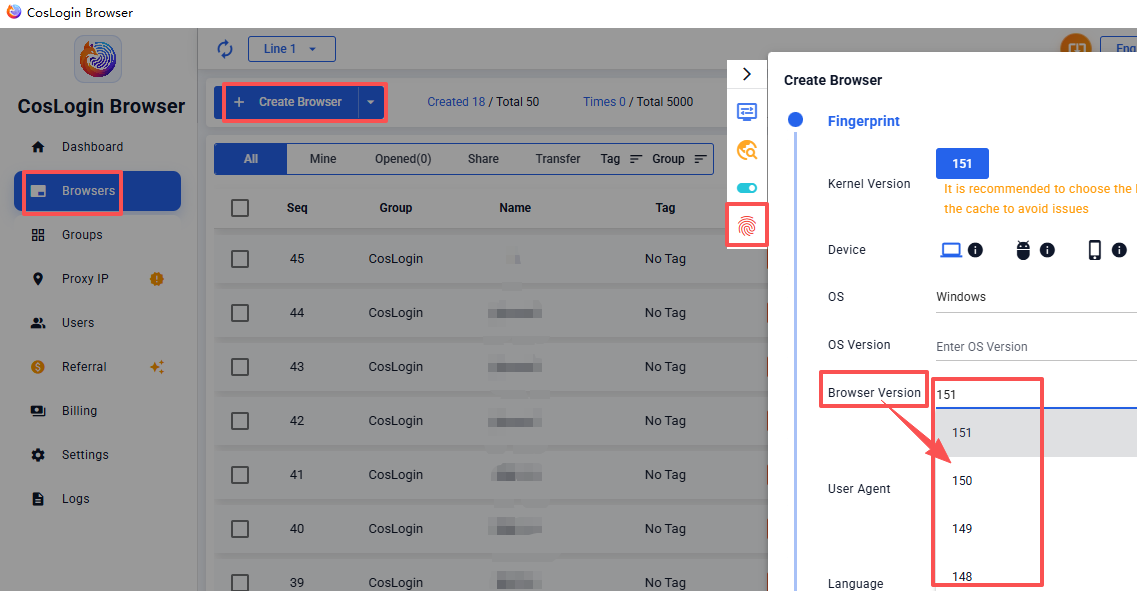
Task: Switch to the Mine tab
Action: tap(323, 159)
